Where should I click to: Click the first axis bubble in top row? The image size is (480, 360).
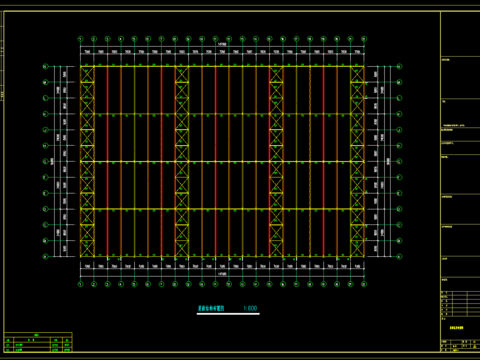(x=80, y=39)
